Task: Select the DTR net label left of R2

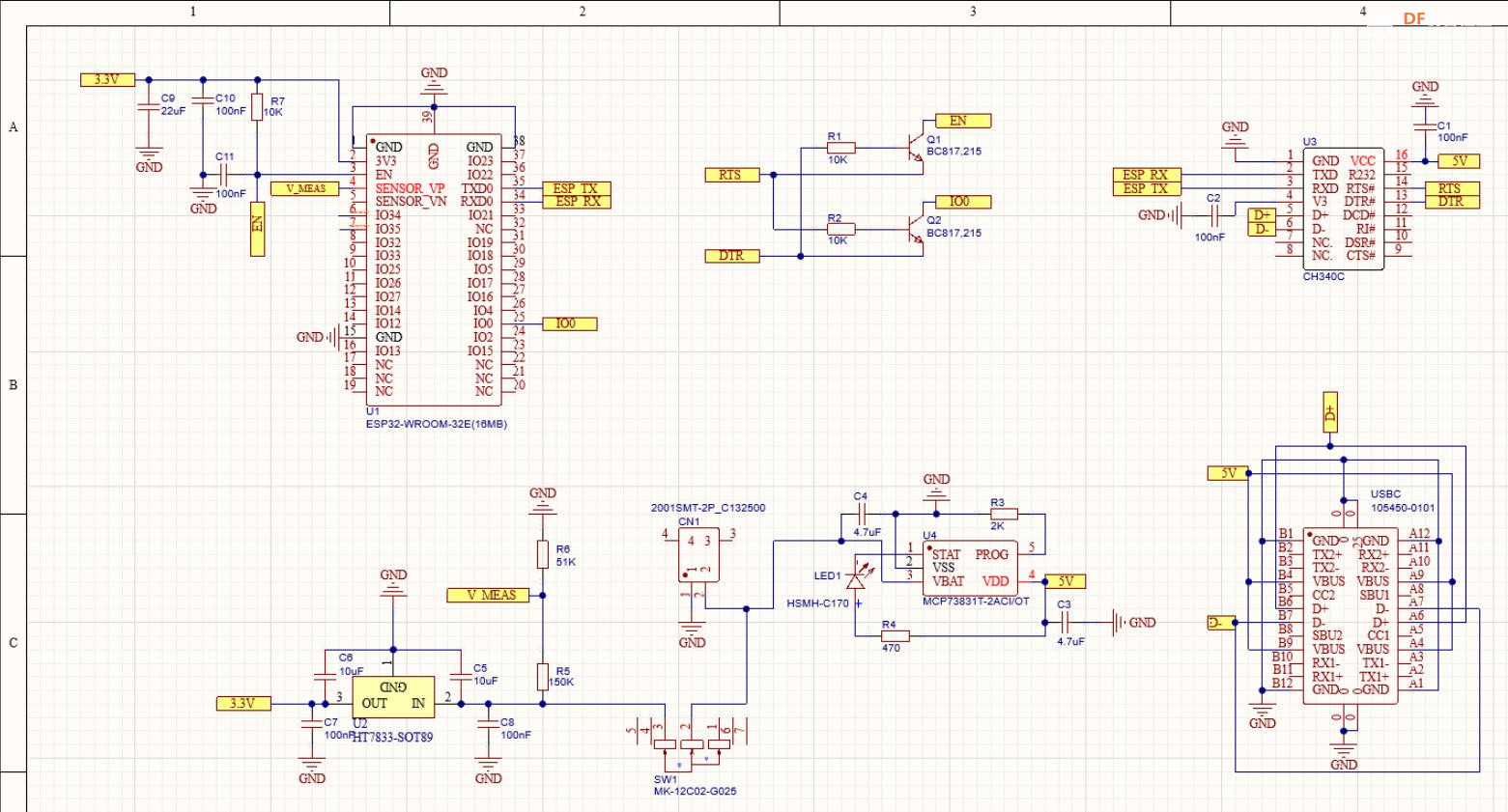Action: (733, 256)
